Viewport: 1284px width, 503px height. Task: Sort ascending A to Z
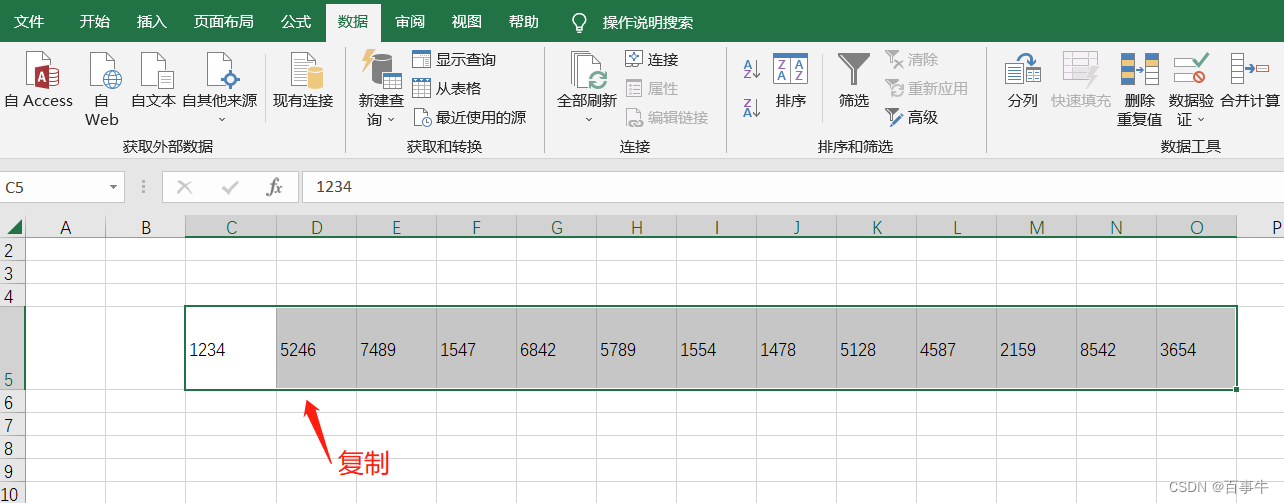(x=752, y=69)
